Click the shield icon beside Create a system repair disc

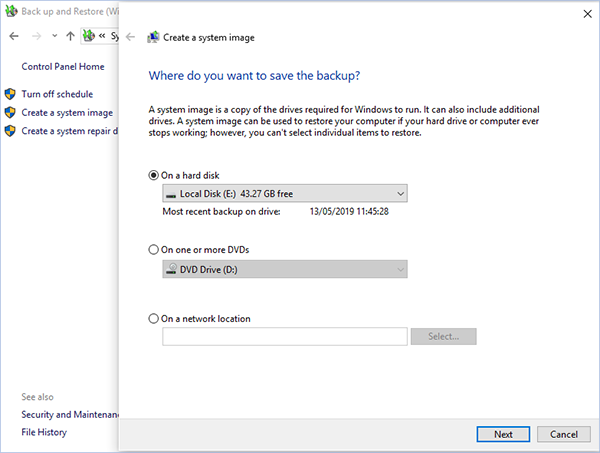(10, 131)
